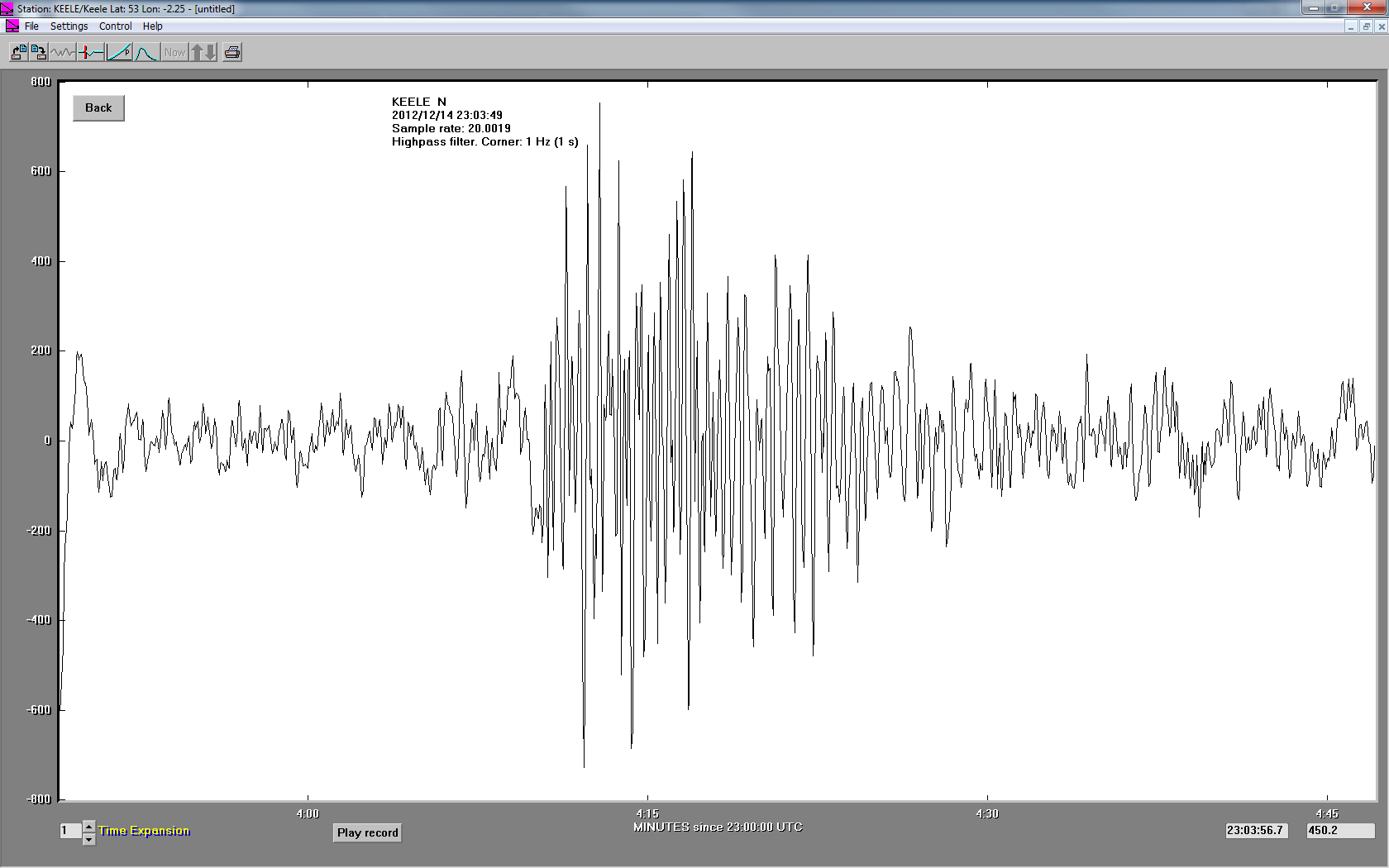This screenshot has height=868, width=1389.
Task: Open the Control menu
Action: coord(115,26)
